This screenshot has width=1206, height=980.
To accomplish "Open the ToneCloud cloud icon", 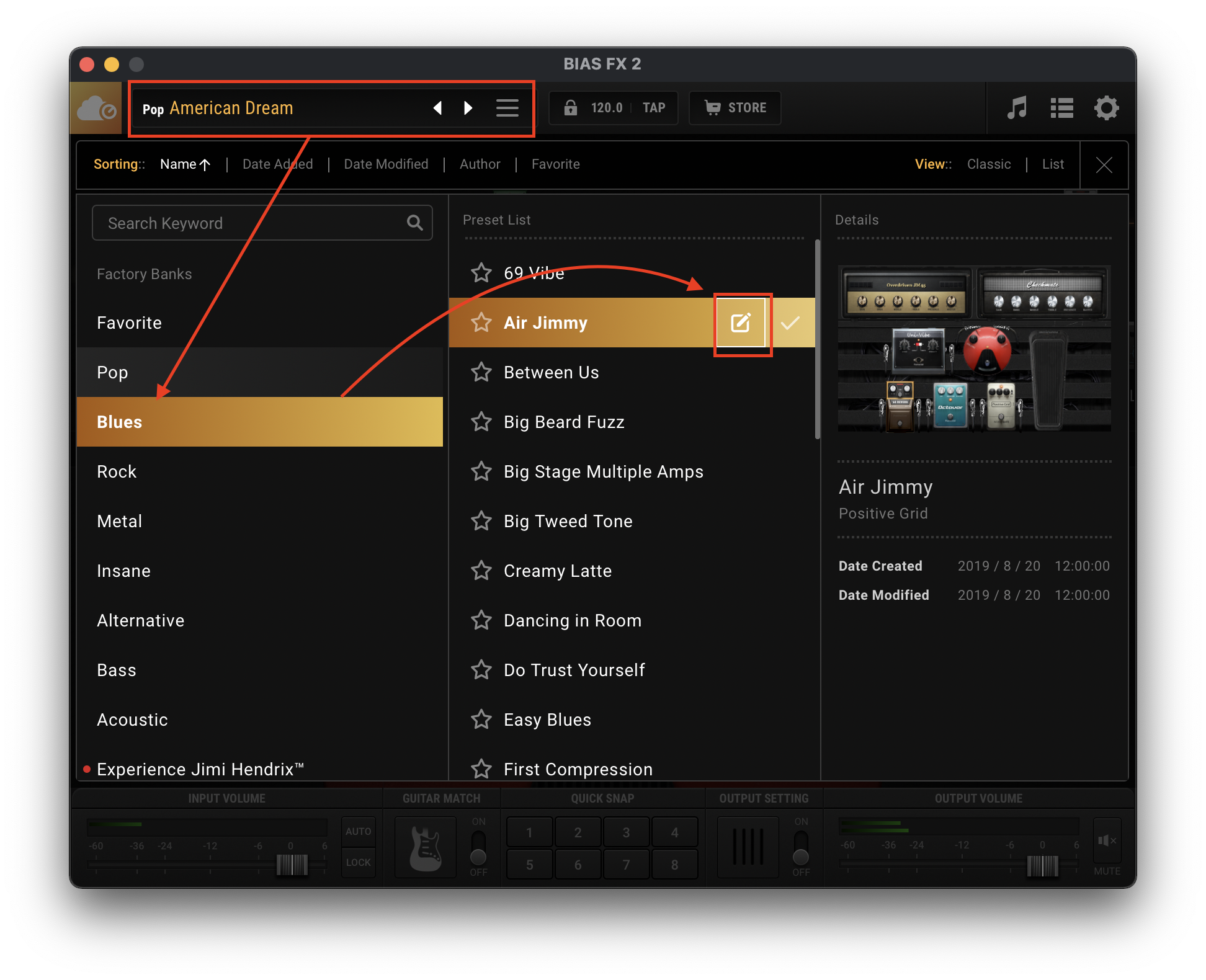I will 96,109.
